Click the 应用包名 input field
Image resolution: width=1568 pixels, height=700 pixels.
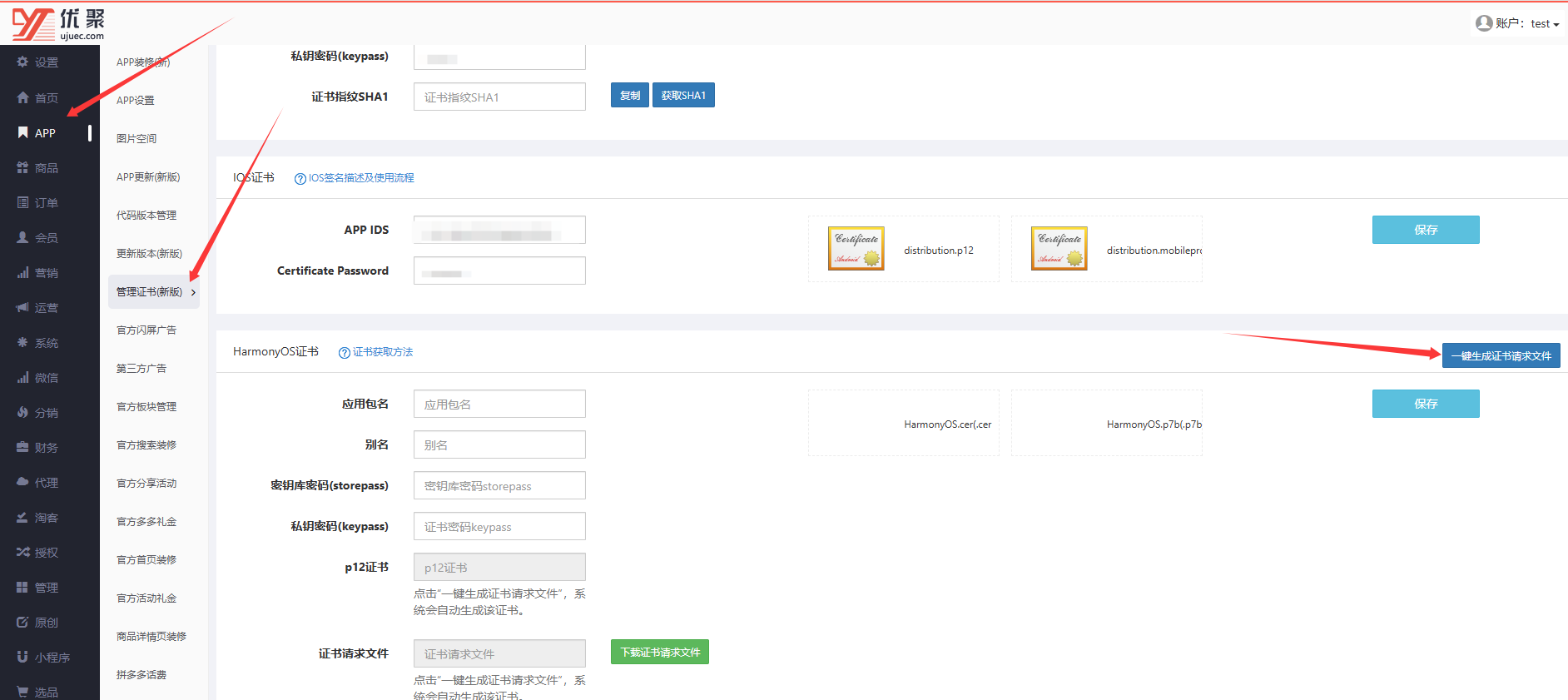click(x=499, y=404)
